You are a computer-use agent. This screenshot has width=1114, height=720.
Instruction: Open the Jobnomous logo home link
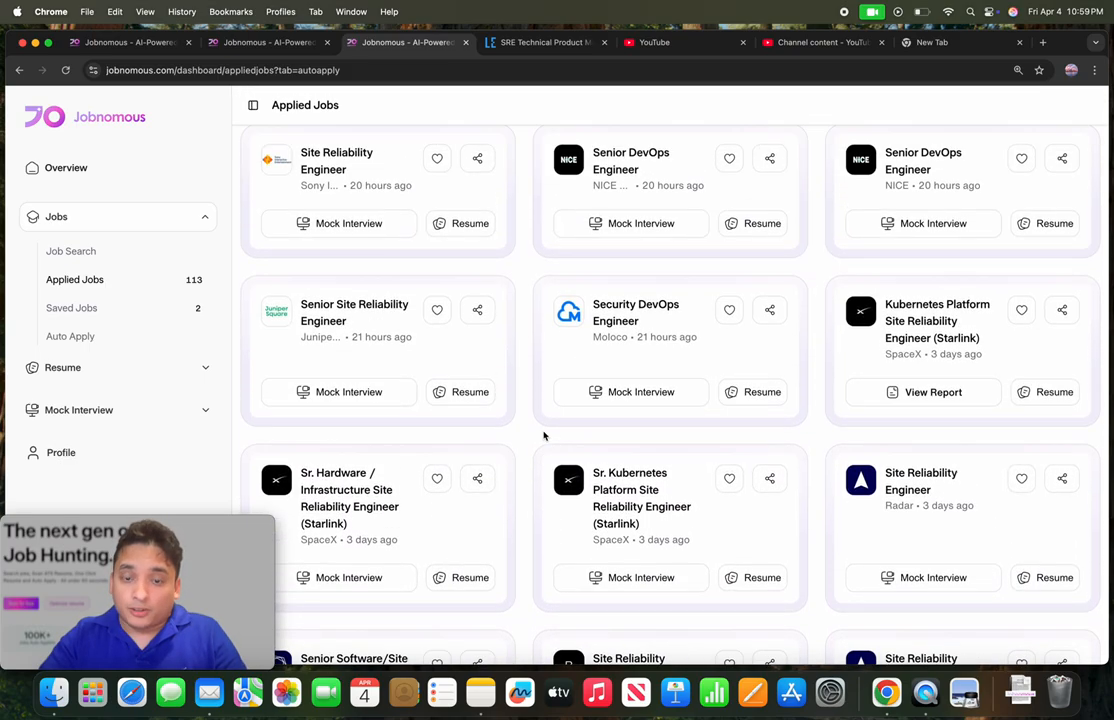pos(85,117)
